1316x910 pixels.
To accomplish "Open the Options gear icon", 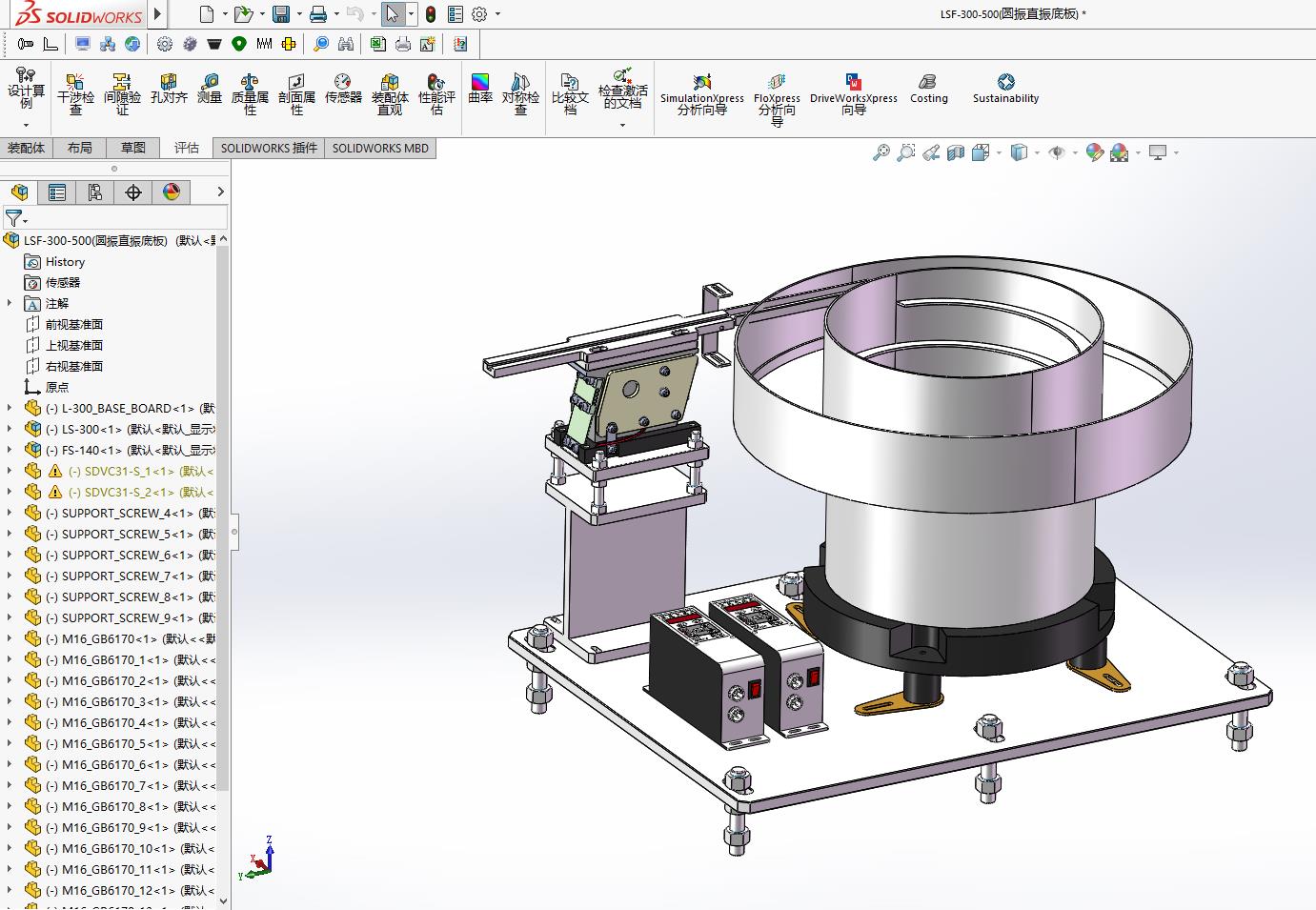I will point(479,14).
